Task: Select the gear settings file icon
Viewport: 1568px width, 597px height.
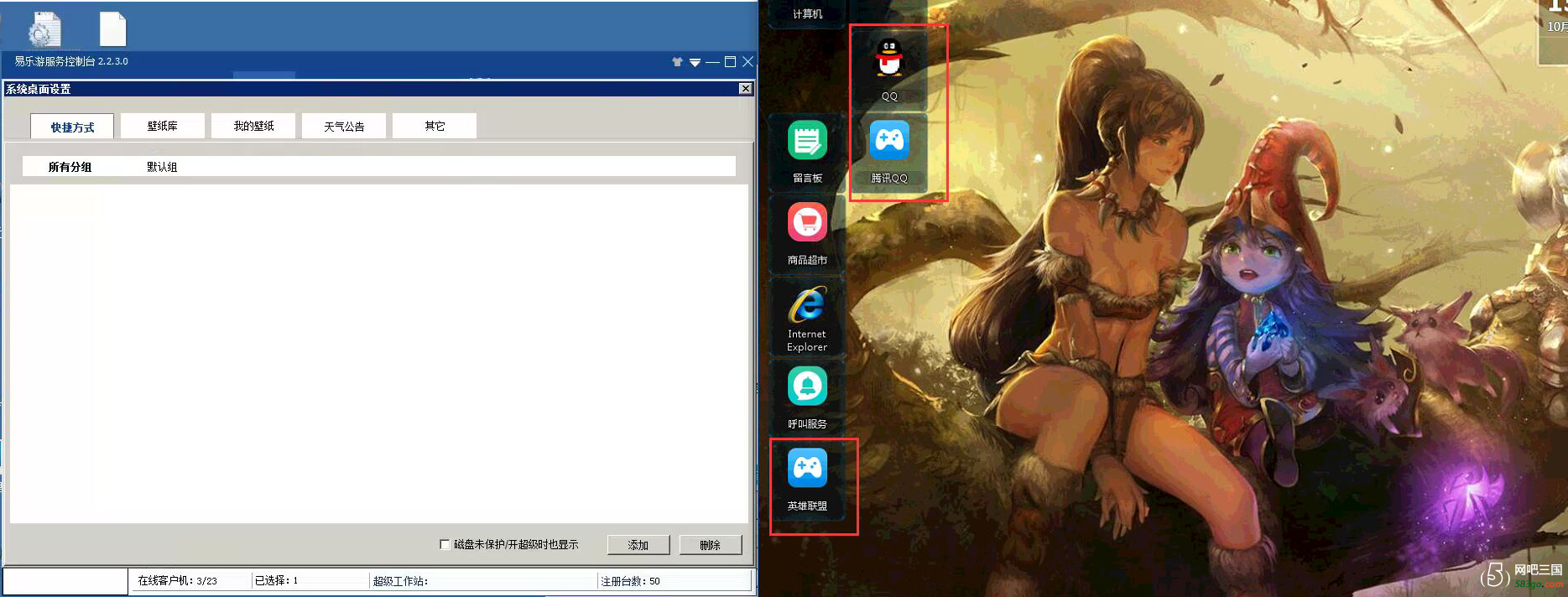Action: pos(44,29)
